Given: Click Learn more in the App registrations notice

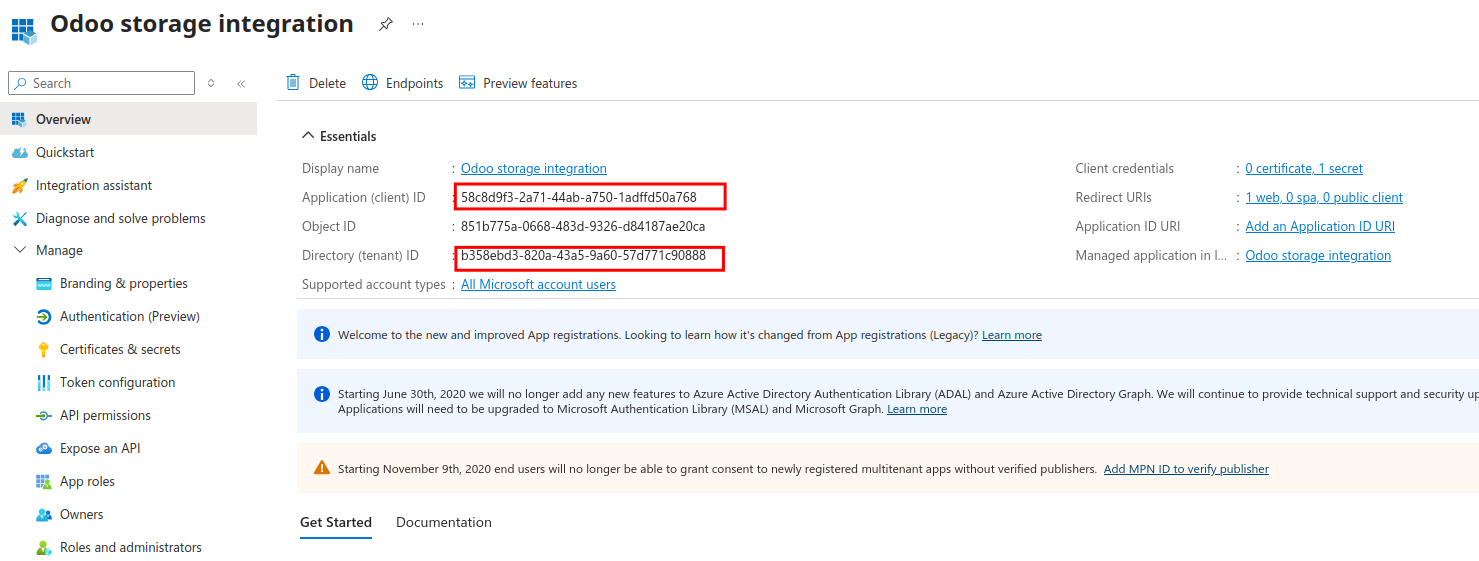Looking at the screenshot, I should [x=1012, y=335].
